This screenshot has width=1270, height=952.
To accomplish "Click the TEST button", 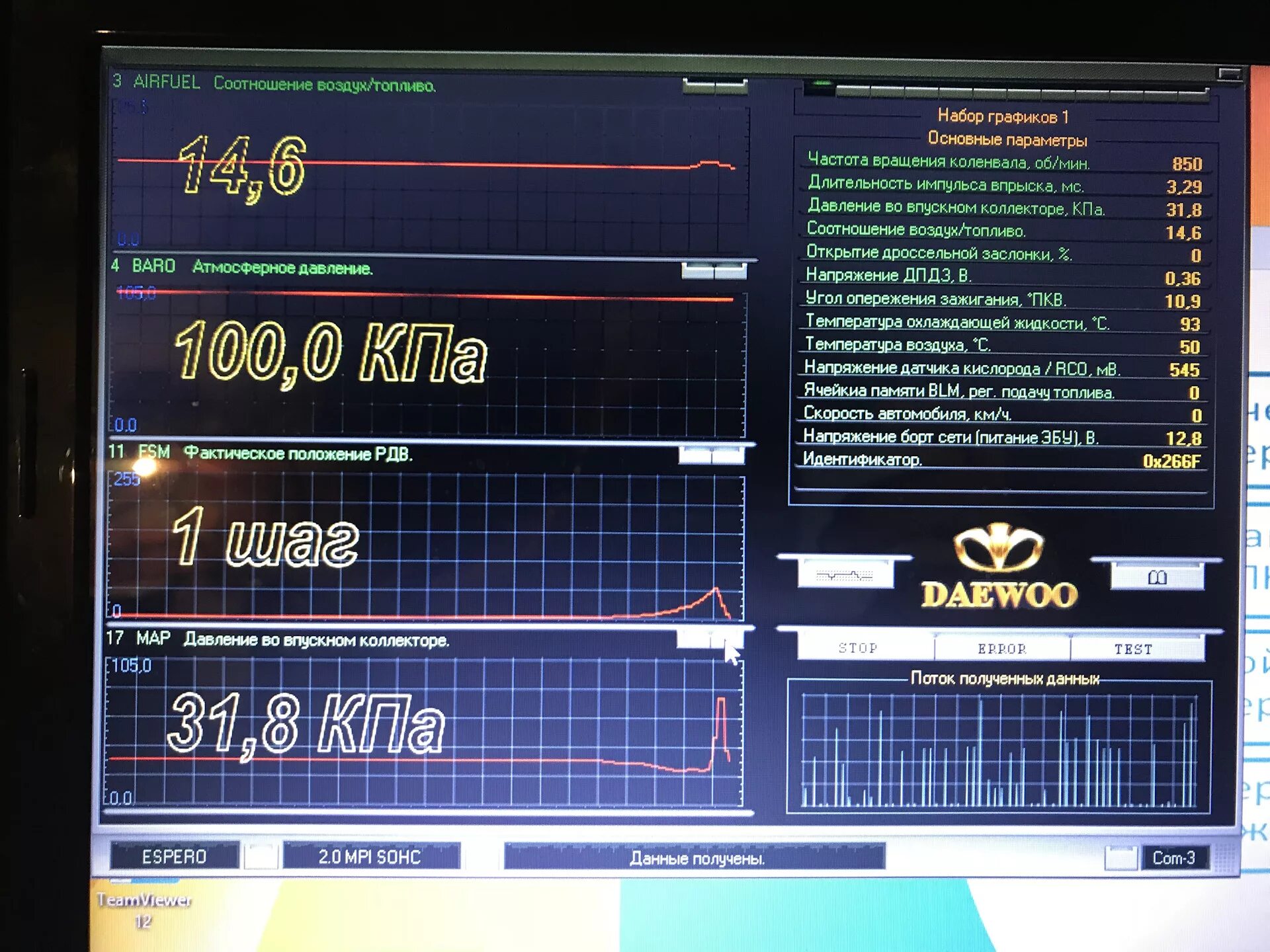I will point(1134,649).
